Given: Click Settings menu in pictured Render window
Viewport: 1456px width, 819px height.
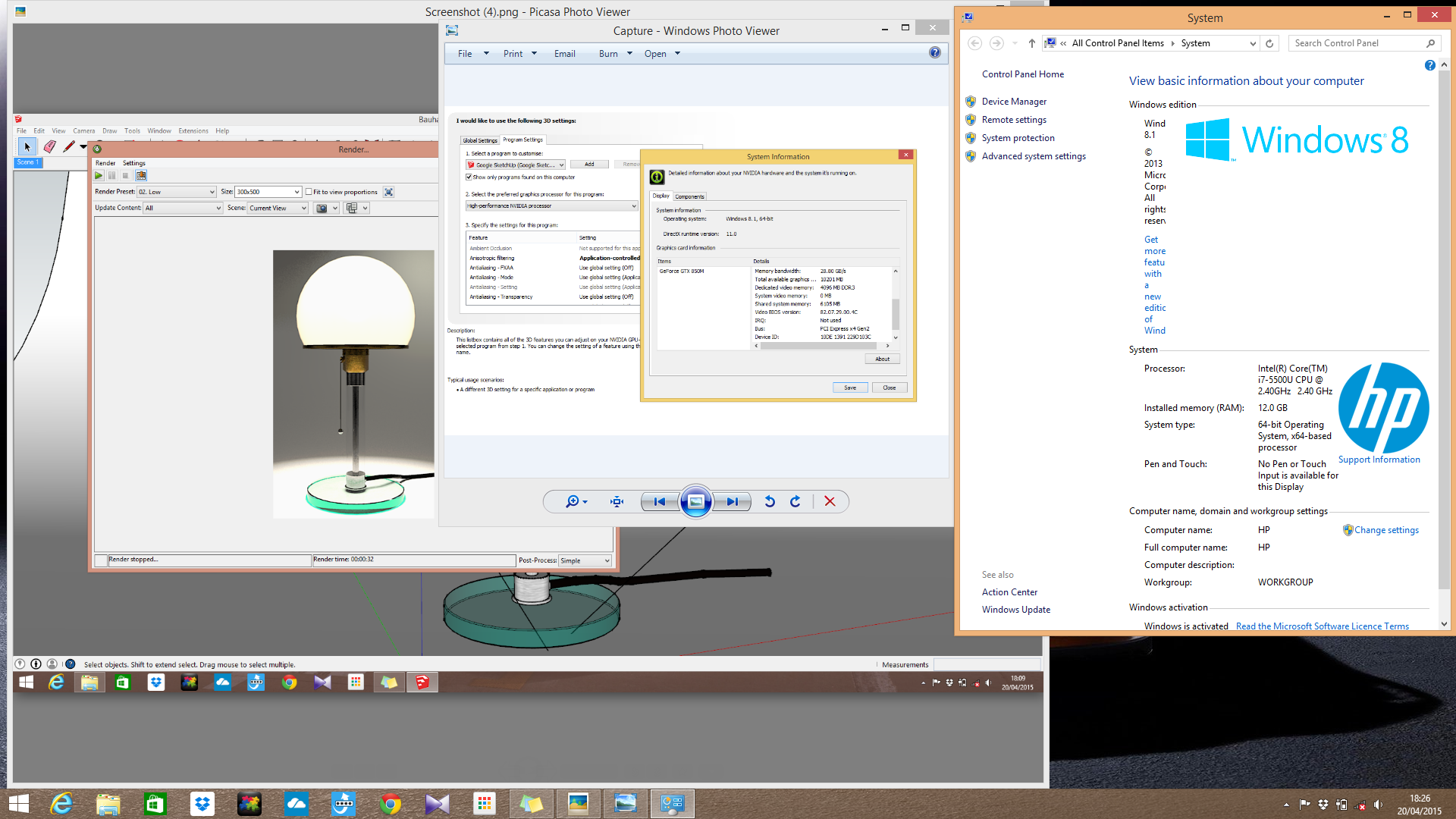Looking at the screenshot, I should (x=133, y=163).
